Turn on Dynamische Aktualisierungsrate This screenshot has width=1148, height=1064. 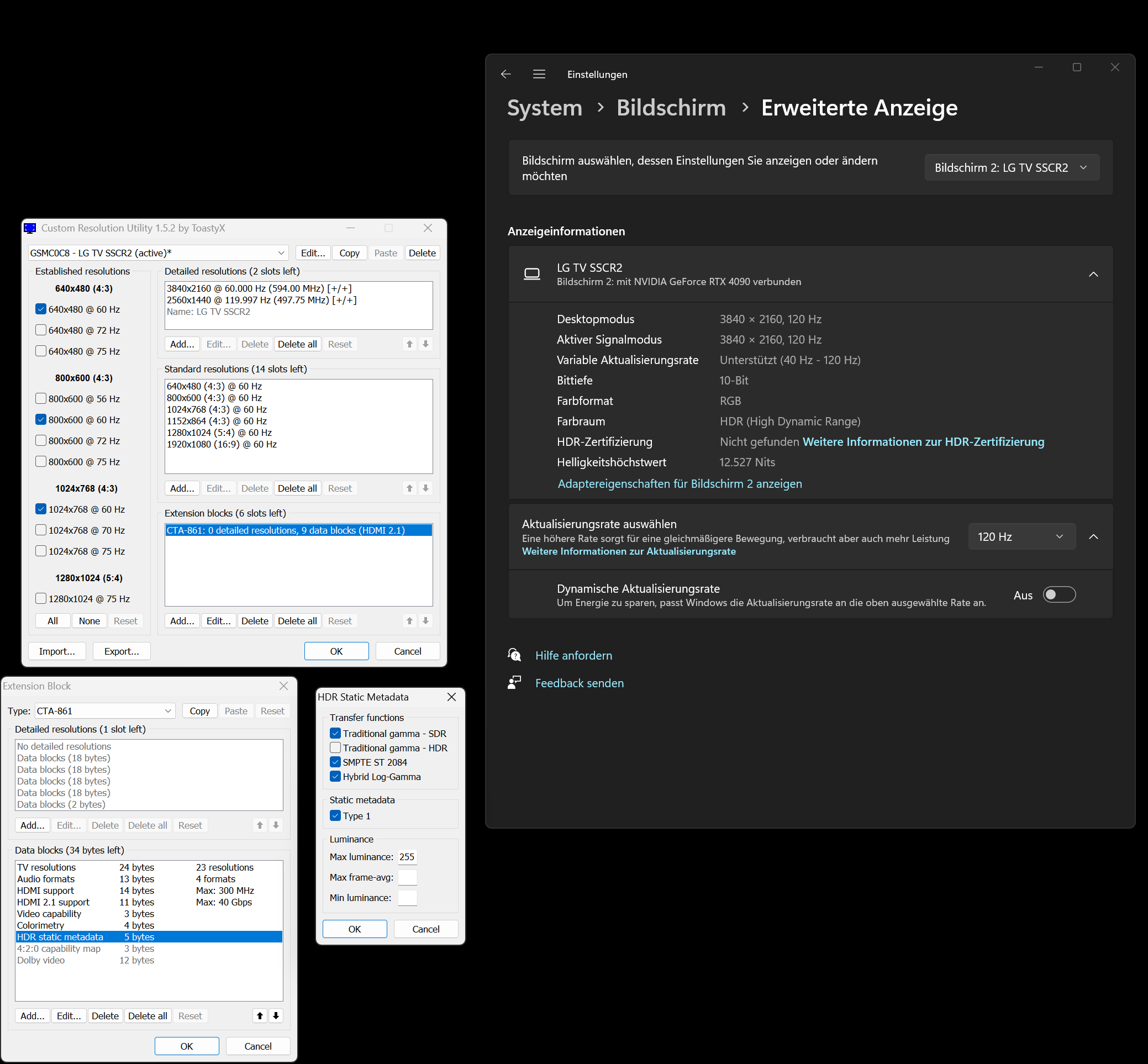click(x=1059, y=594)
